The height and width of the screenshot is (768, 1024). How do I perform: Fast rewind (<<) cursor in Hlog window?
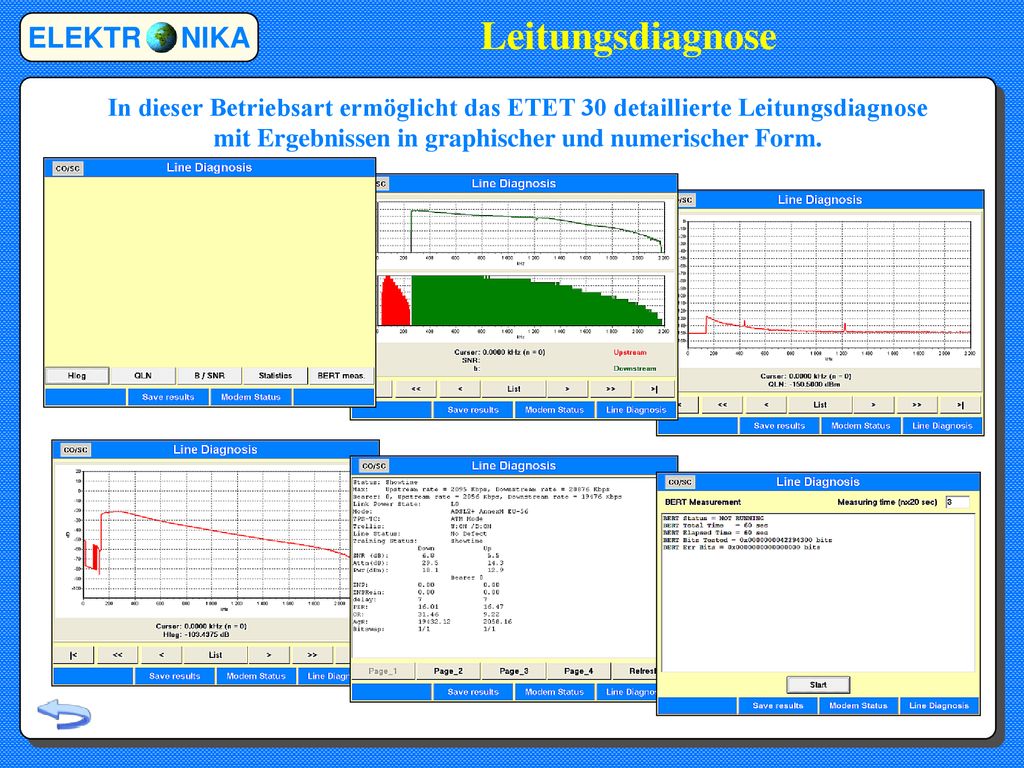click(x=118, y=655)
